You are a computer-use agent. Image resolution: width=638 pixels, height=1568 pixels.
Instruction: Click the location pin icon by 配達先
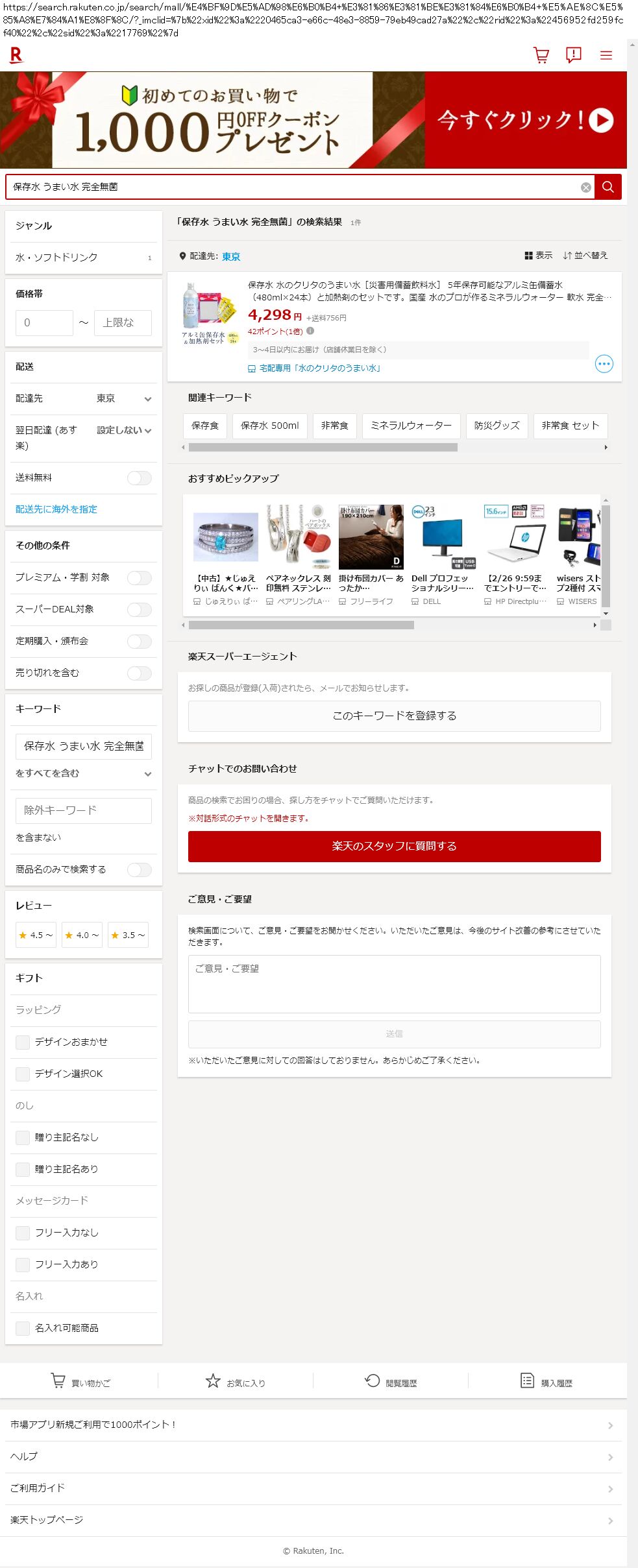click(183, 256)
